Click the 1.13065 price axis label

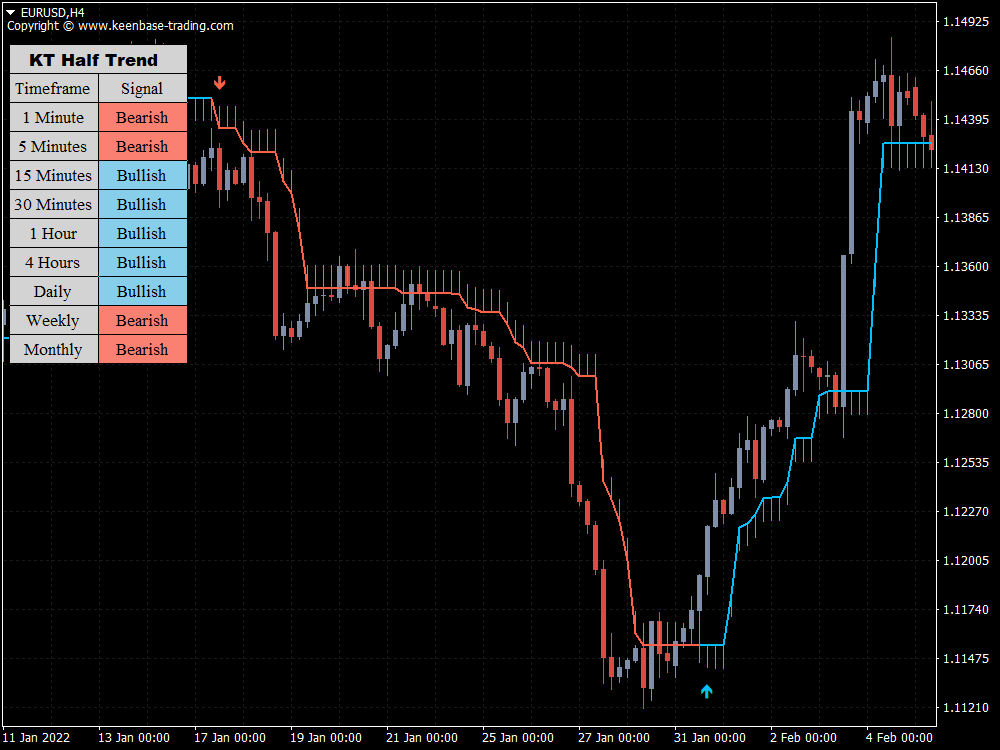click(x=966, y=364)
